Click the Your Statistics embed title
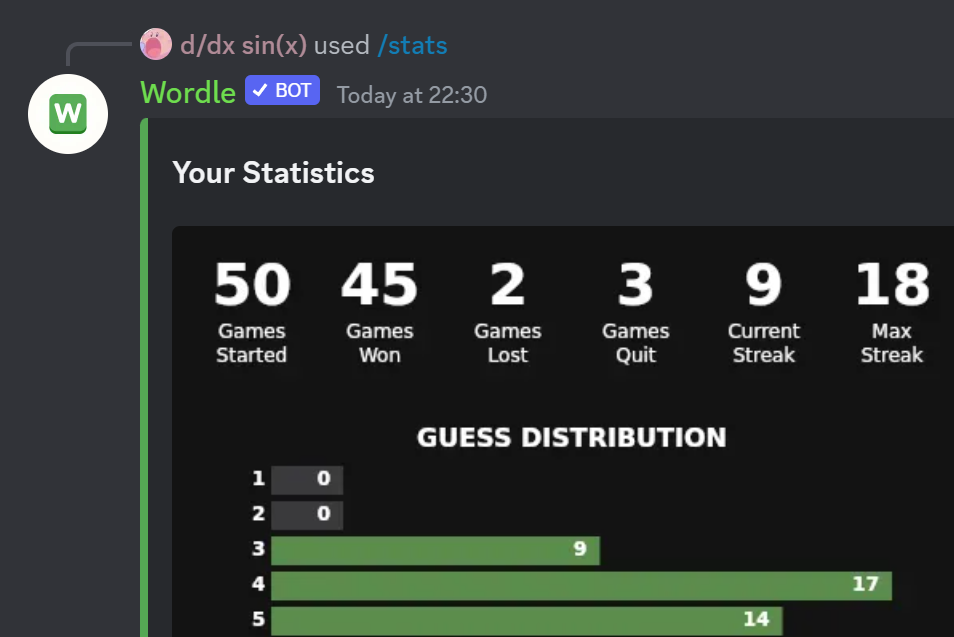 coord(273,173)
